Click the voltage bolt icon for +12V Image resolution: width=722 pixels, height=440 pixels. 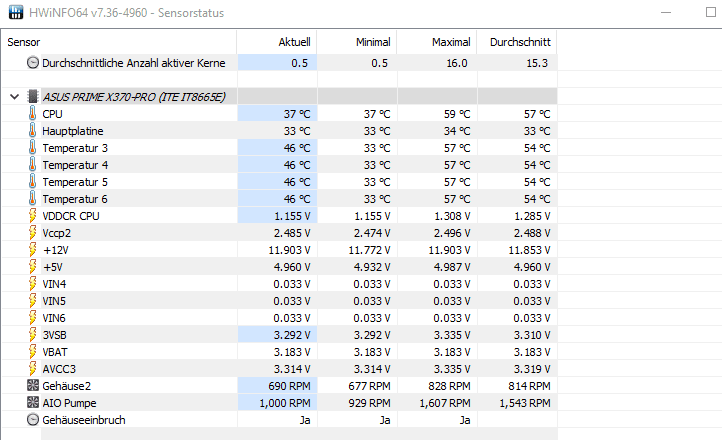pos(32,250)
